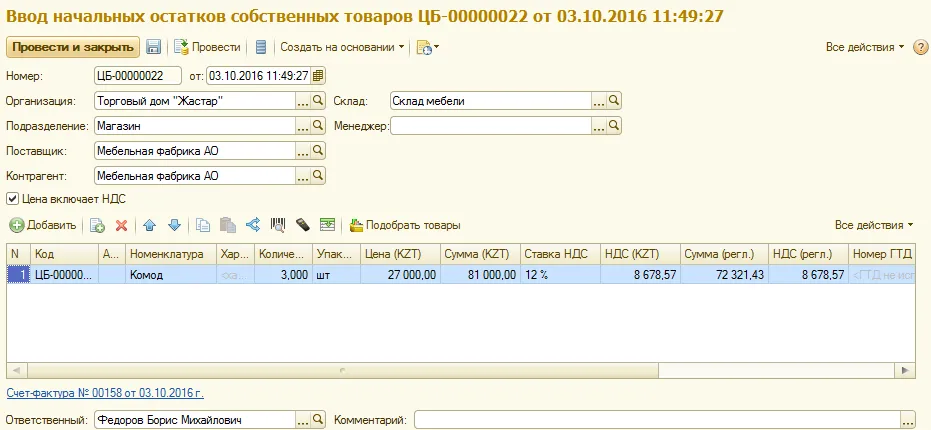Open Счет-фактура № 00158 link
The image size is (931, 430).
105,393
